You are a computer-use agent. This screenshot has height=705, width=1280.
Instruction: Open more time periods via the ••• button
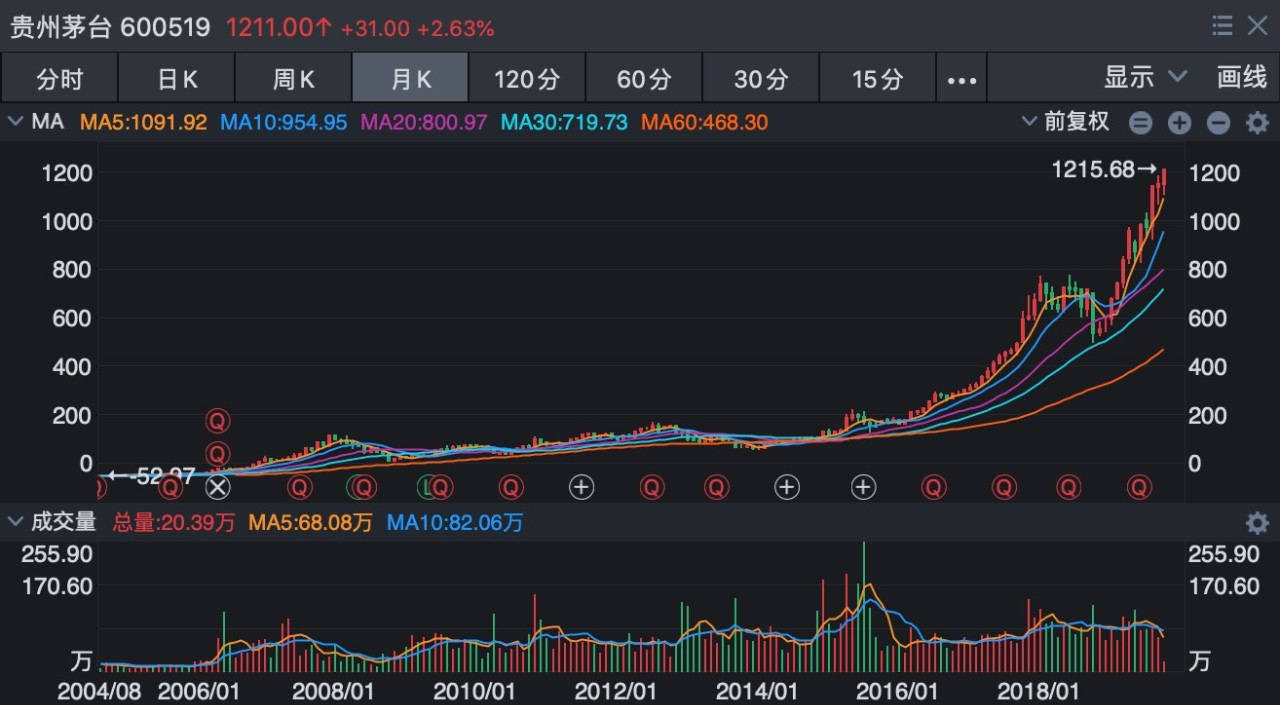tap(962, 79)
